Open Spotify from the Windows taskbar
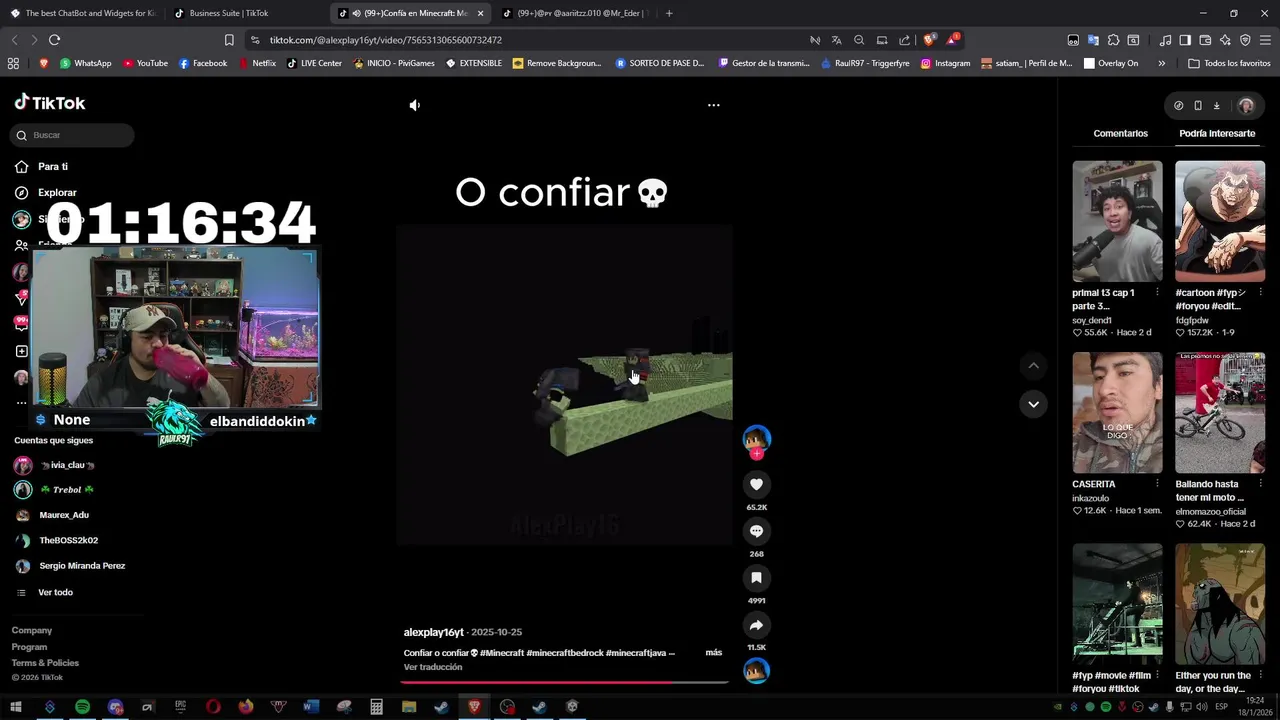The width and height of the screenshot is (1280, 720). pyautogui.click(x=83, y=707)
